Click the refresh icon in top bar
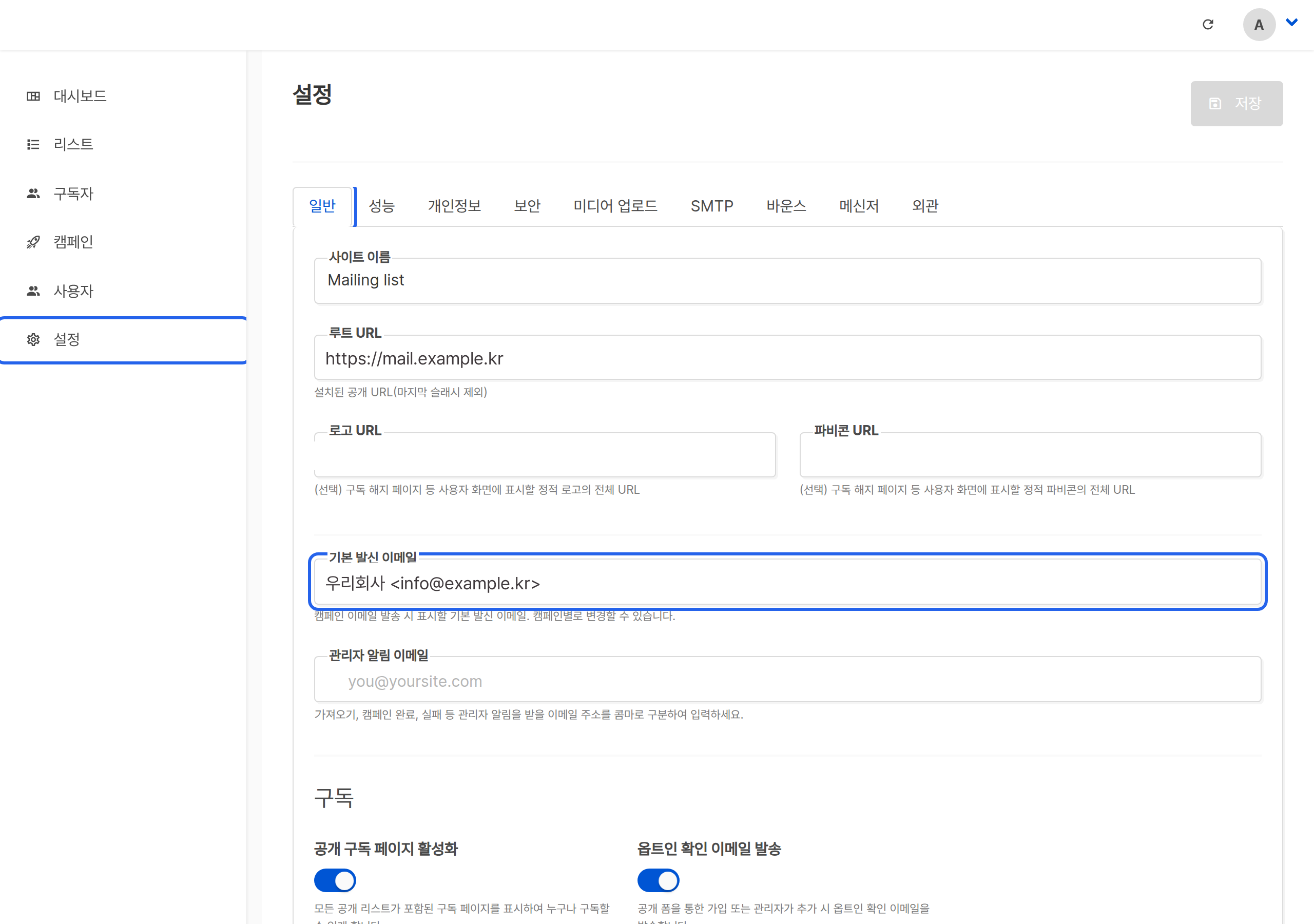 pos(1208,25)
